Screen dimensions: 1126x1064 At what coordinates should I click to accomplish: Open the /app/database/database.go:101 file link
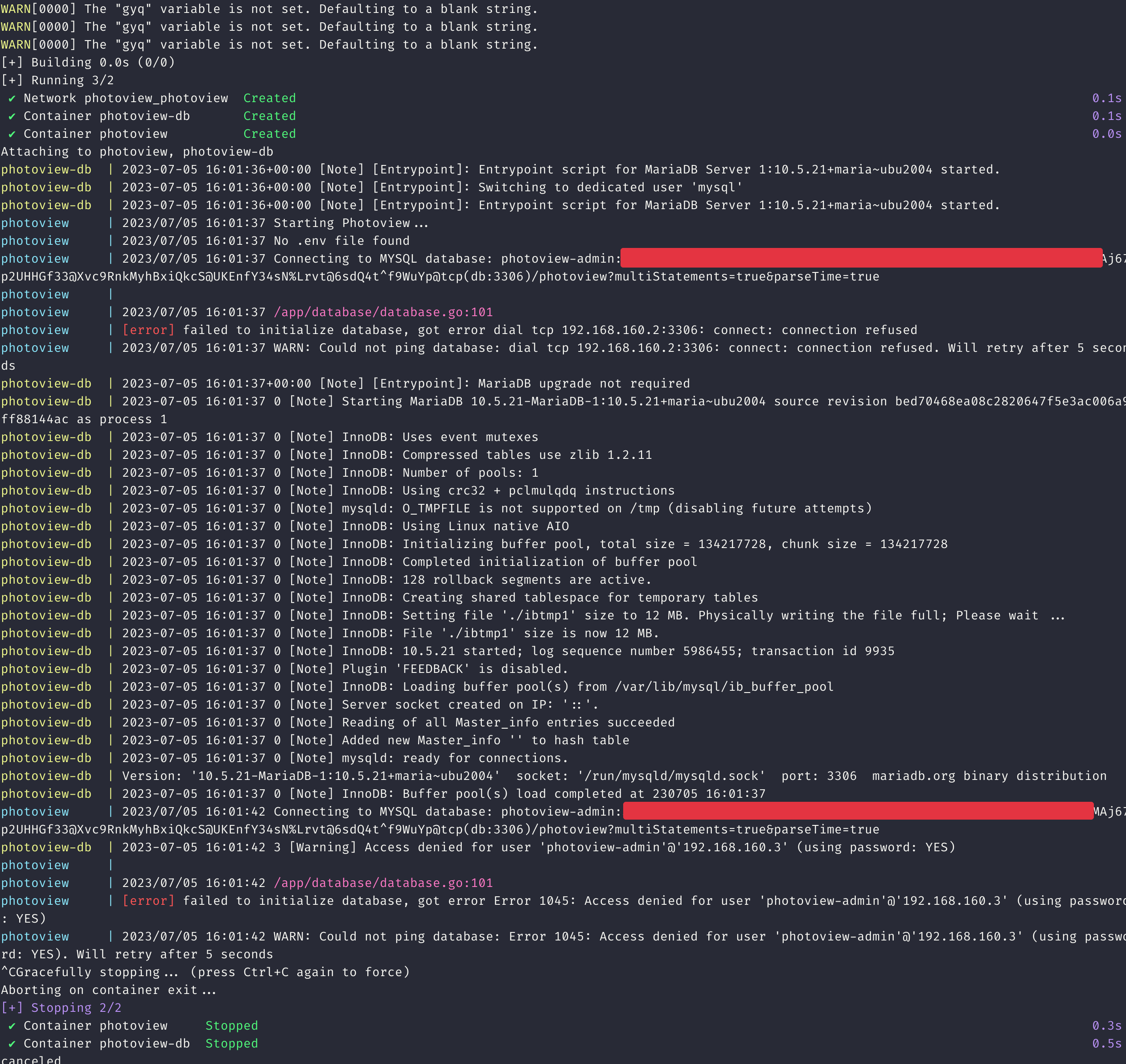pyautogui.click(x=383, y=311)
